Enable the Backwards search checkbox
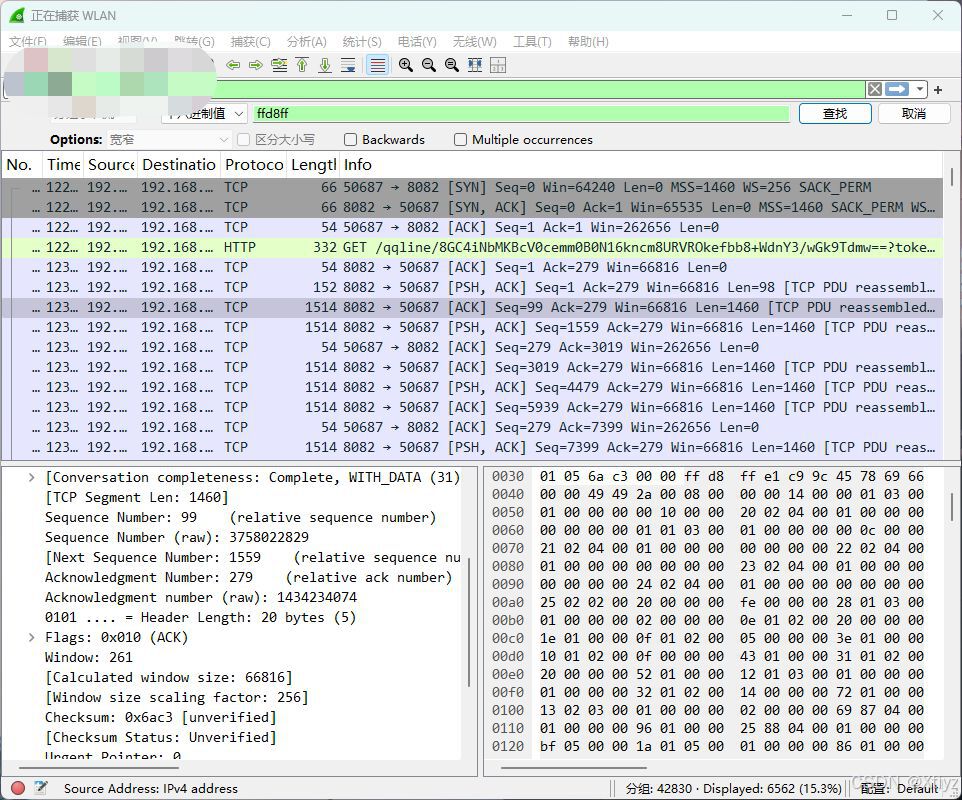The height and width of the screenshot is (800, 962). [x=350, y=140]
